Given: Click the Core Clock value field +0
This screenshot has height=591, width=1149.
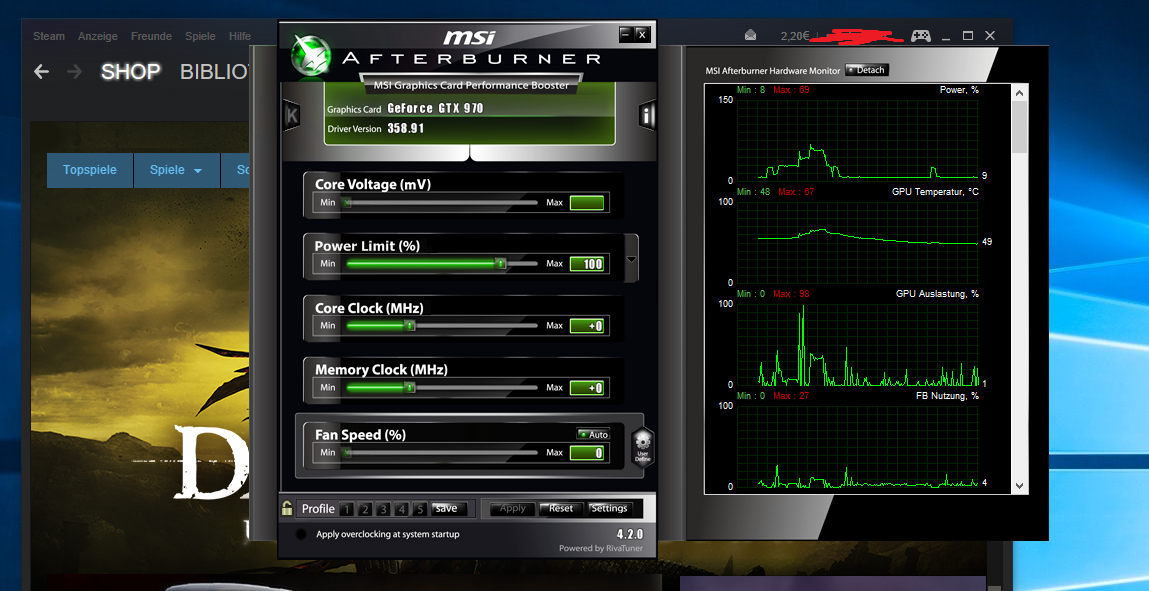Looking at the screenshot, I should pos(587,326).
